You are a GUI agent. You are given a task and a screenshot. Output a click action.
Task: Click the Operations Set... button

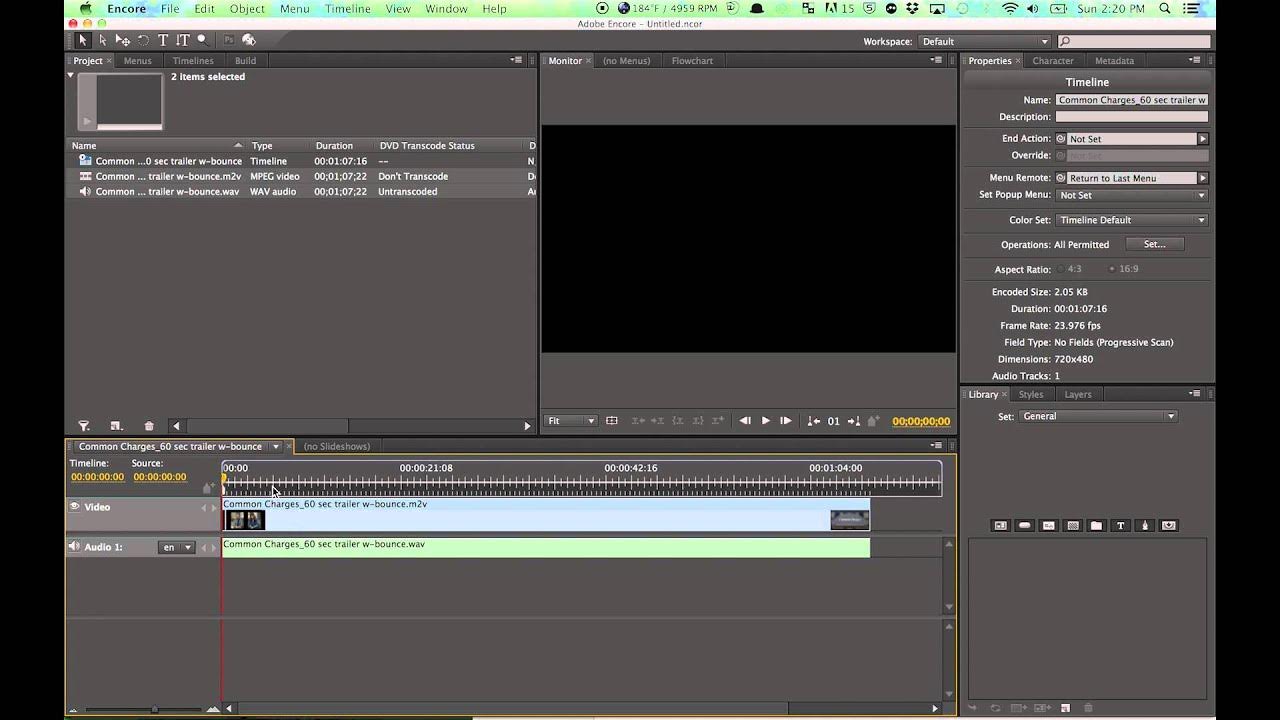coord(1154,244)
